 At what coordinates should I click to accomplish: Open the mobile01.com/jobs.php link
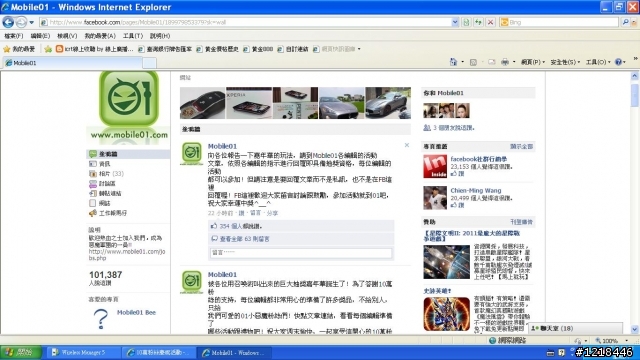127,255
